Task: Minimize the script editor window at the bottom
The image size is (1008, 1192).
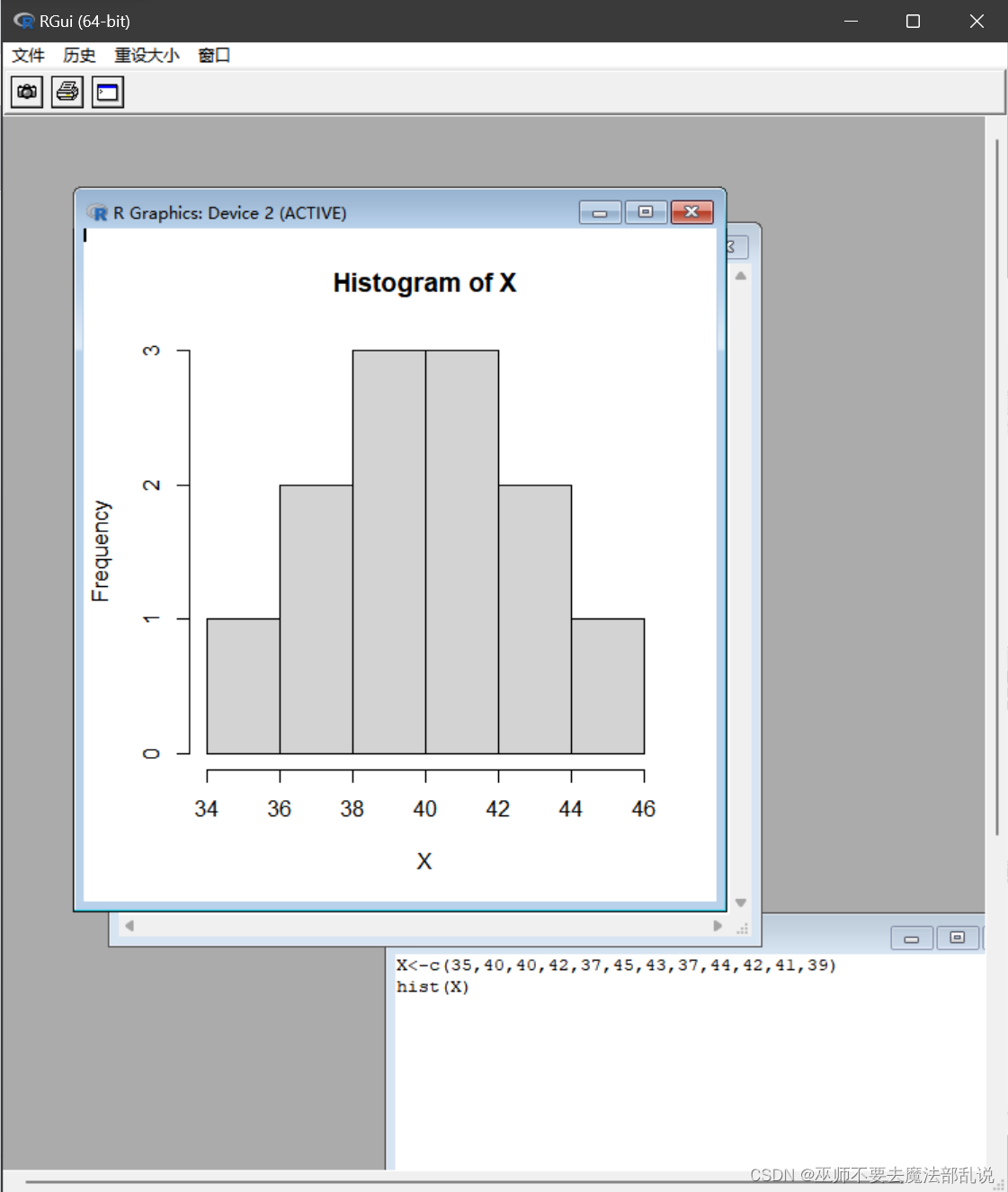Action: point(912,938)
